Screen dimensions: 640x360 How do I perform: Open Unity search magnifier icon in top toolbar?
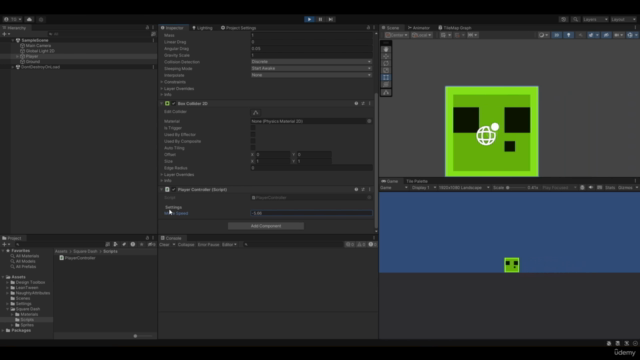coord(575,20)
